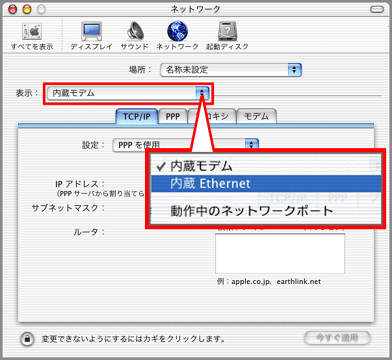This screenshot has height=360, width=392.
Task: Open the 設定 dropdown showing PPP を使用
Action: pos(186,145)
